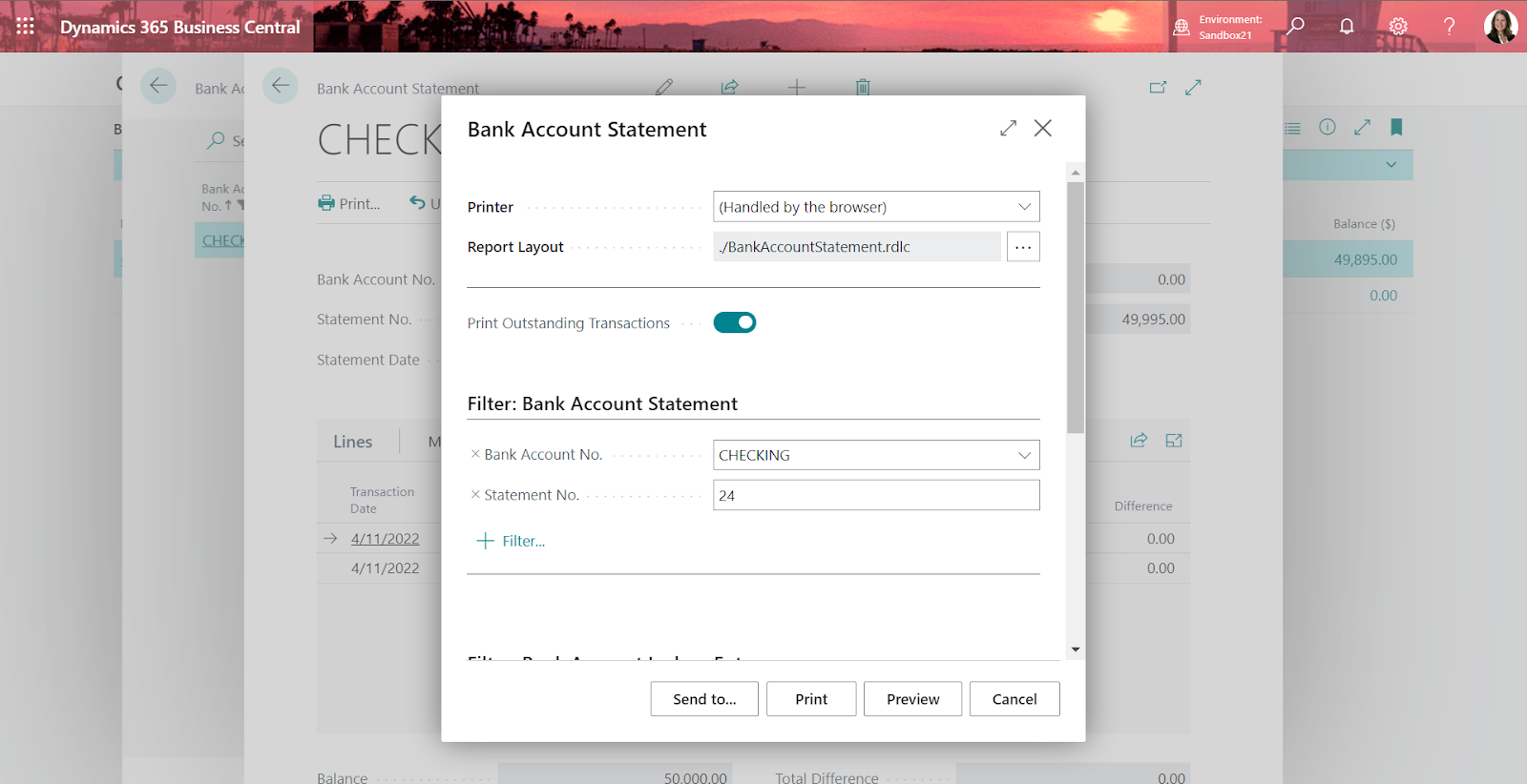Open help question mark
1527x784 pixels.
pyautogui.click(x=1449, y=26)
